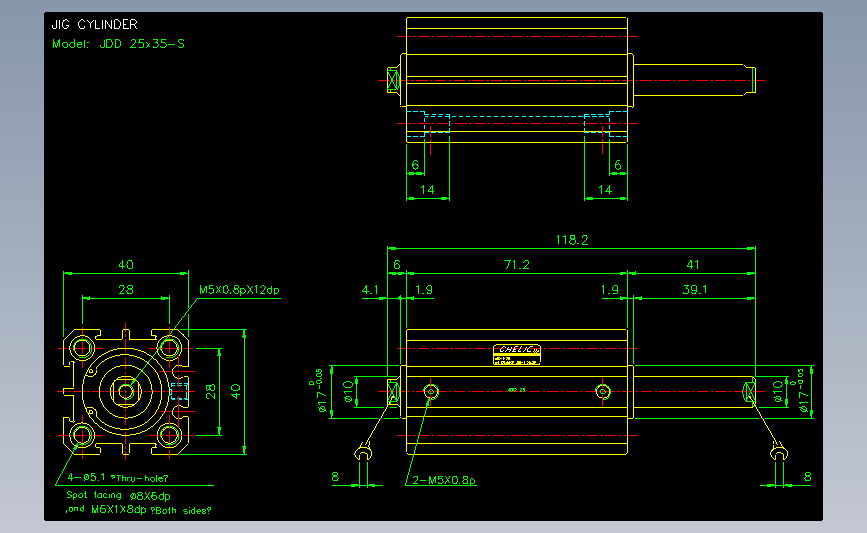867x533 pixels.
Task: Click the CHELIC nameplate on cylinder body
Action: click(x=517, y=354)
